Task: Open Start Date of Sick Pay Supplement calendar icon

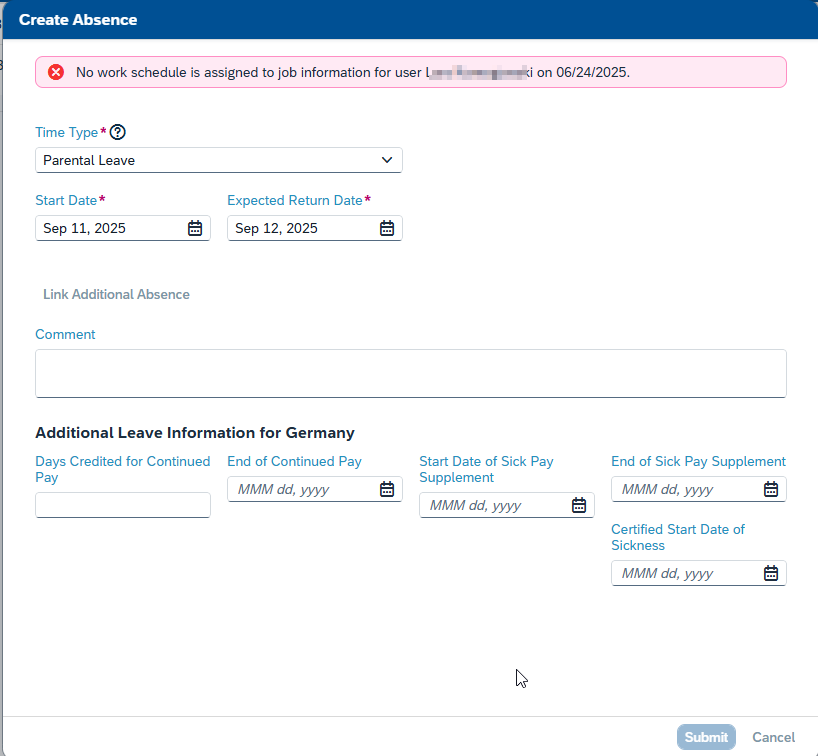Action: pos(579,505)
